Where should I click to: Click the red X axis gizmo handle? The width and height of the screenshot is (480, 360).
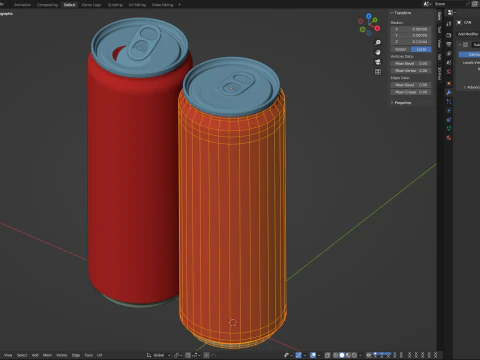coord(377,28)
